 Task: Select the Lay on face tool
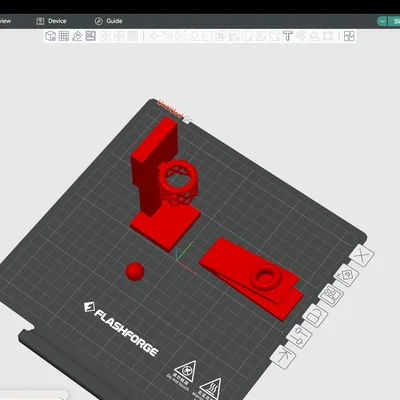[x=194, y=36]
